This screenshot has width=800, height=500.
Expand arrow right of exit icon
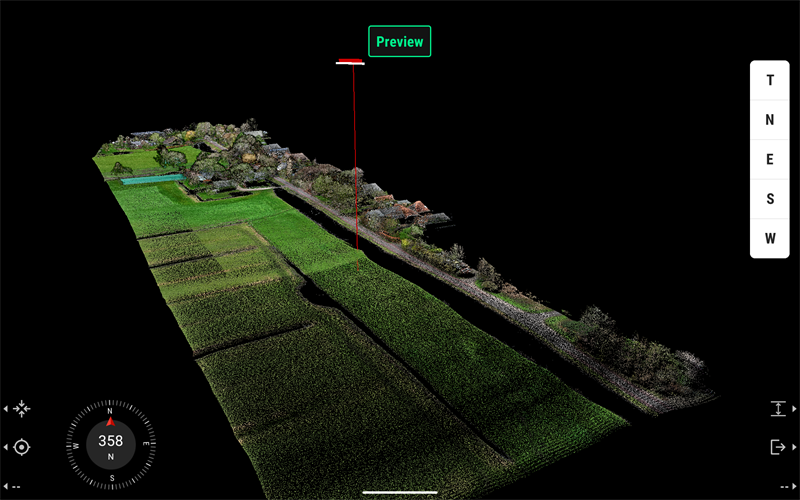(x=794, y=447)
